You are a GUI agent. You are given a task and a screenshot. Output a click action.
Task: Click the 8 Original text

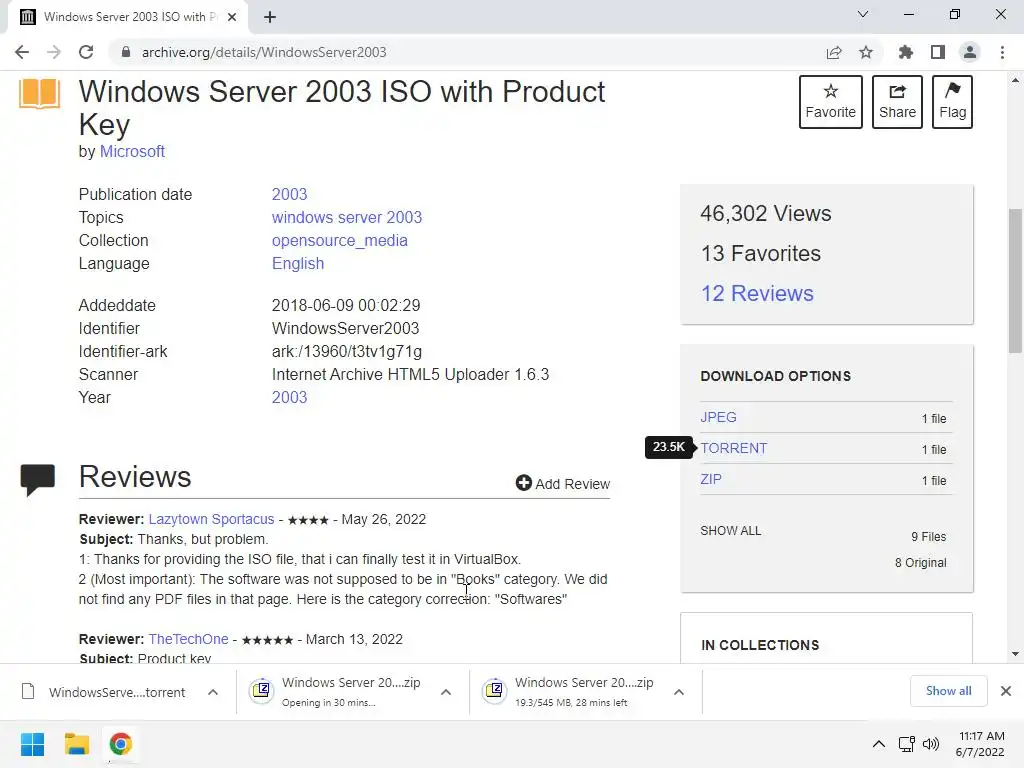(x=920, y=563)
